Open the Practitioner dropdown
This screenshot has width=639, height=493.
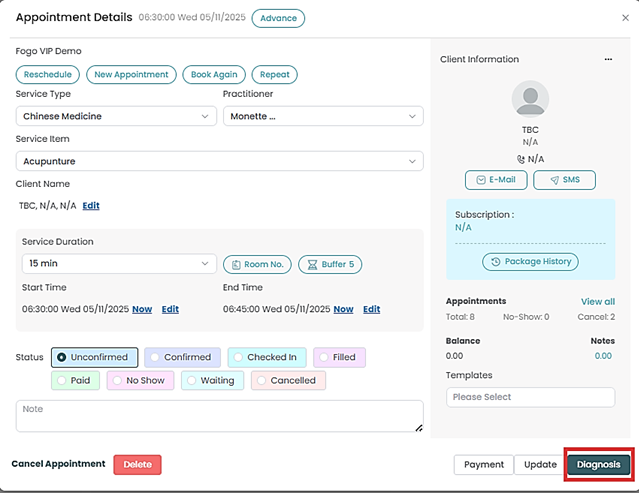click(322, 116)
